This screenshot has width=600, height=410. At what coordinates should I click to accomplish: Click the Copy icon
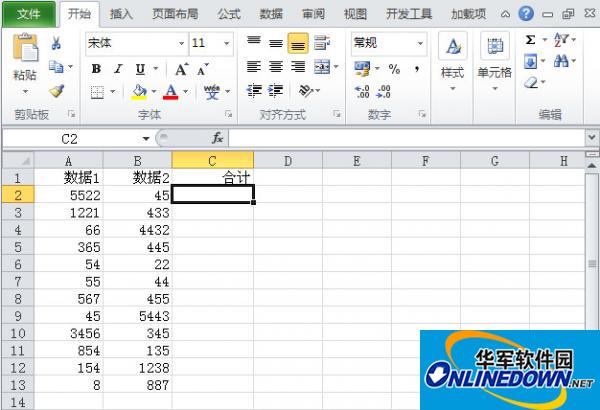tap(56, 67)
